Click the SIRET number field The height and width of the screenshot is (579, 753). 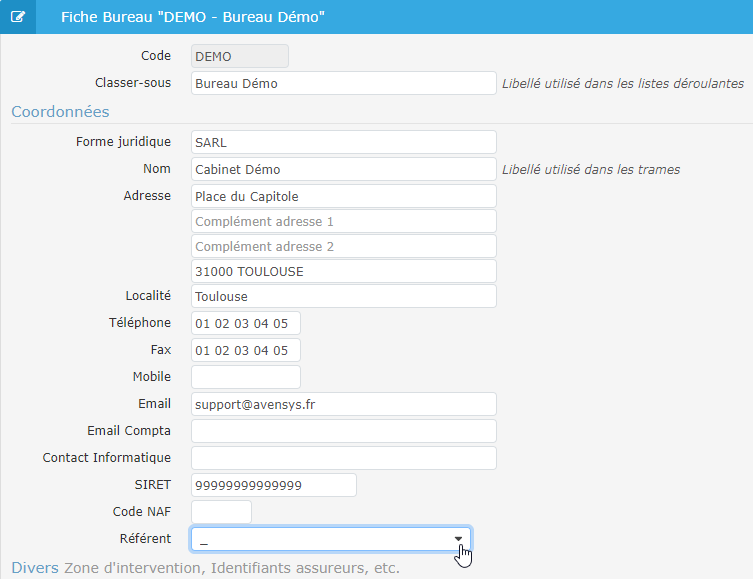(273, 485)
